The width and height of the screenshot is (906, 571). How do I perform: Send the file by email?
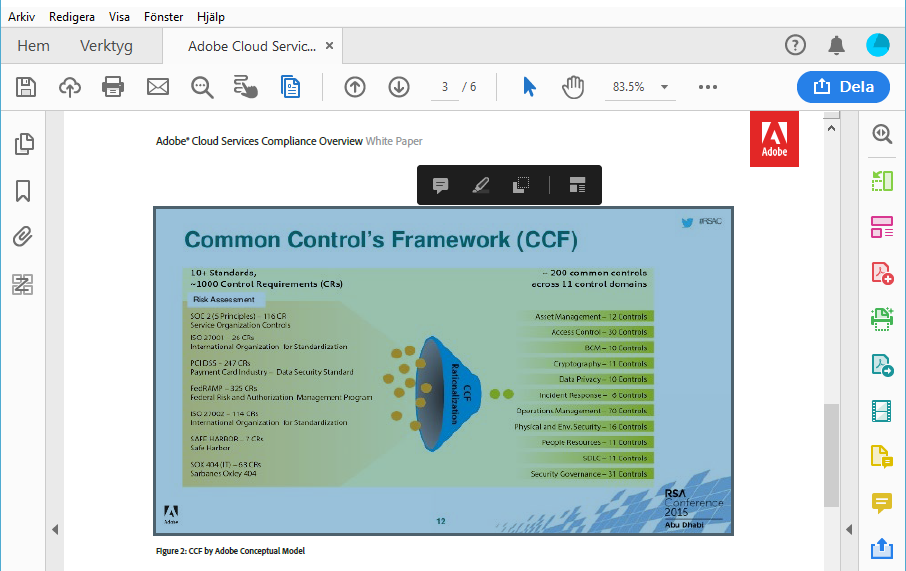tap(158, 87)
